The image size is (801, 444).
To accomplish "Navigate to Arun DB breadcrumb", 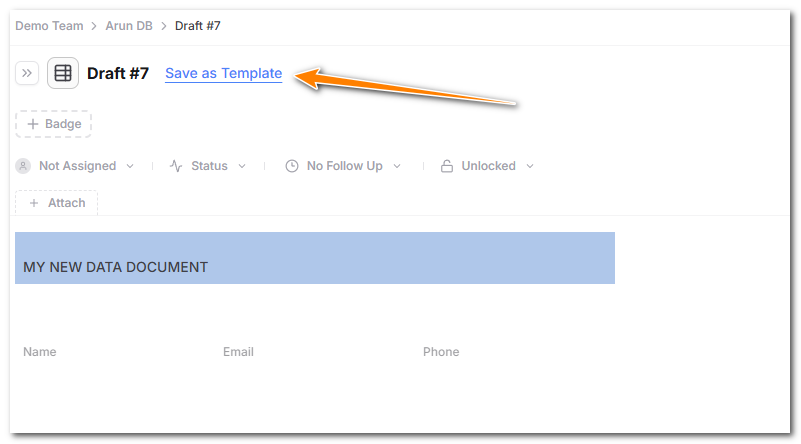I will (x=129, y=26).
